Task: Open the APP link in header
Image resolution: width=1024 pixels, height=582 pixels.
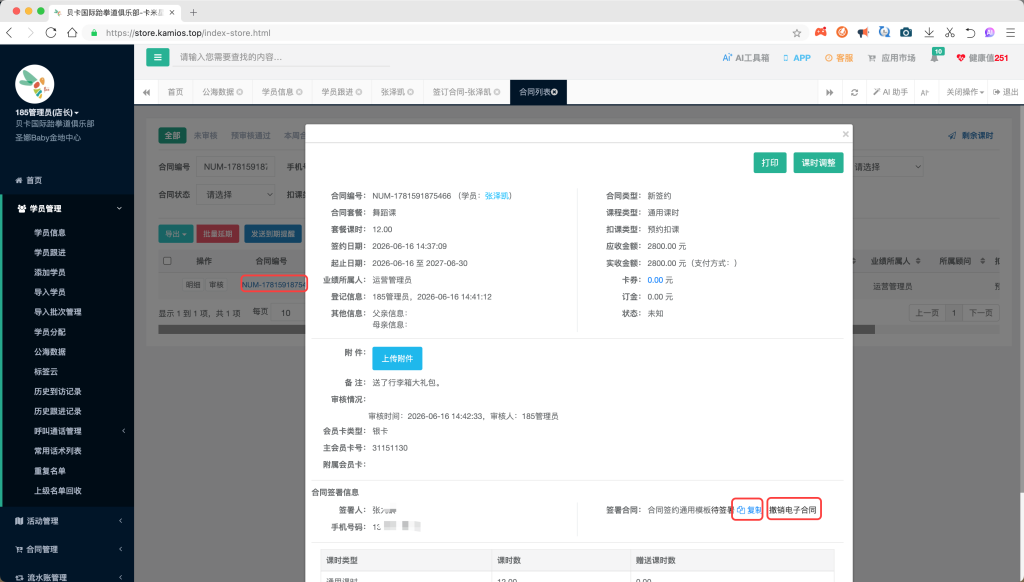Action: (797, 58)
